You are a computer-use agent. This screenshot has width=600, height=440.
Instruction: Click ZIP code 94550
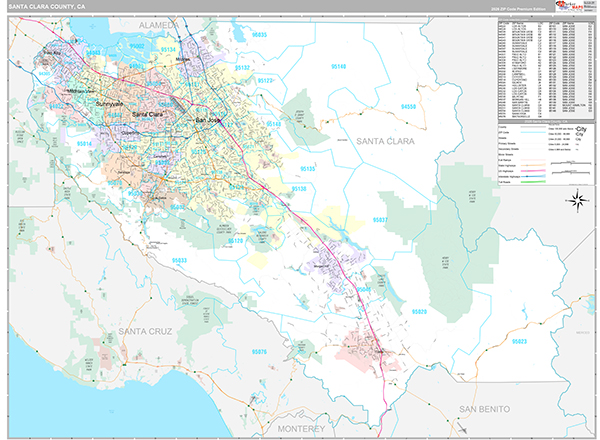(408, 107)
